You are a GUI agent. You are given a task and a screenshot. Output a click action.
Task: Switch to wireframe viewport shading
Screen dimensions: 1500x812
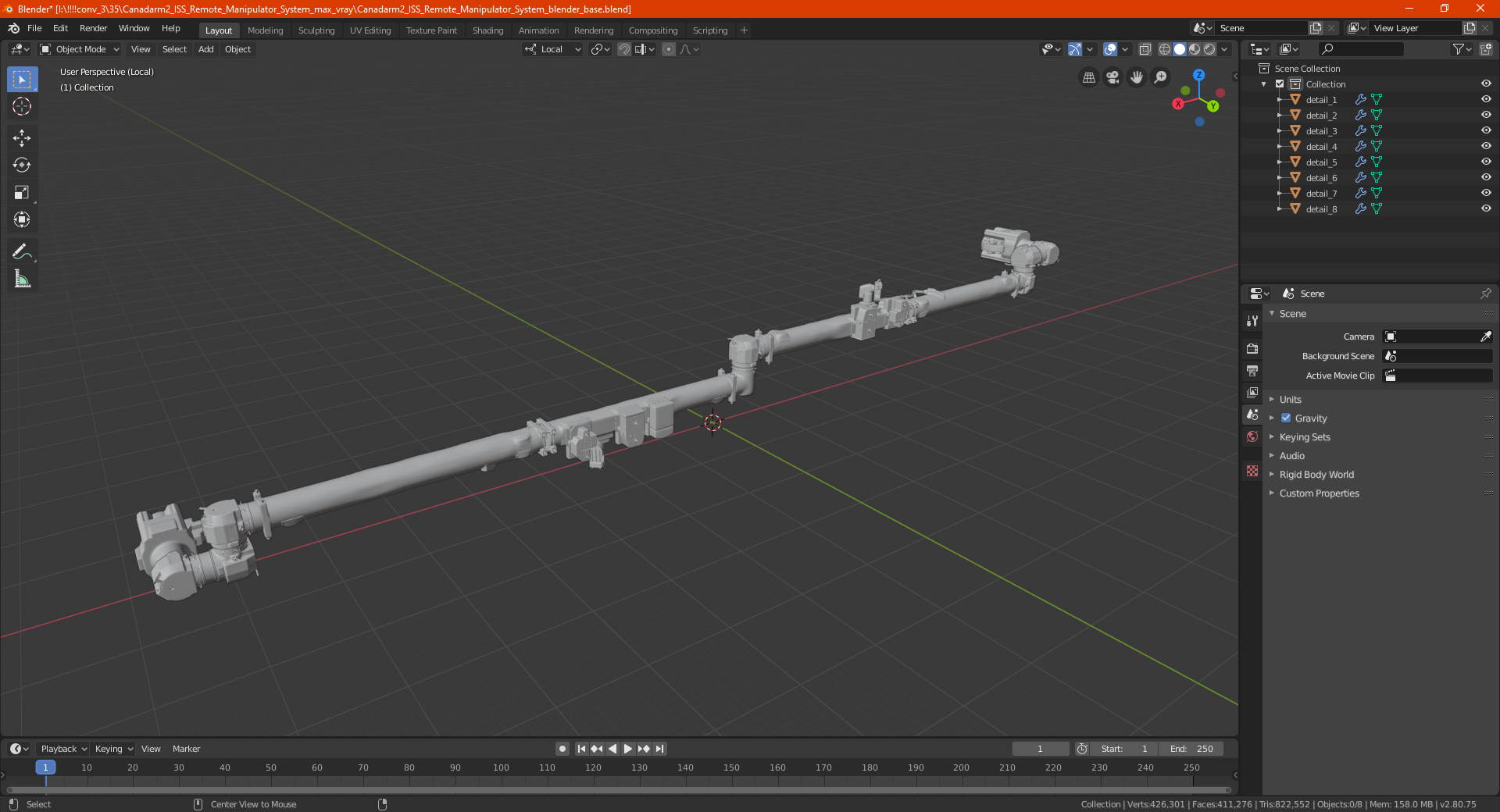click(1164, 49)
